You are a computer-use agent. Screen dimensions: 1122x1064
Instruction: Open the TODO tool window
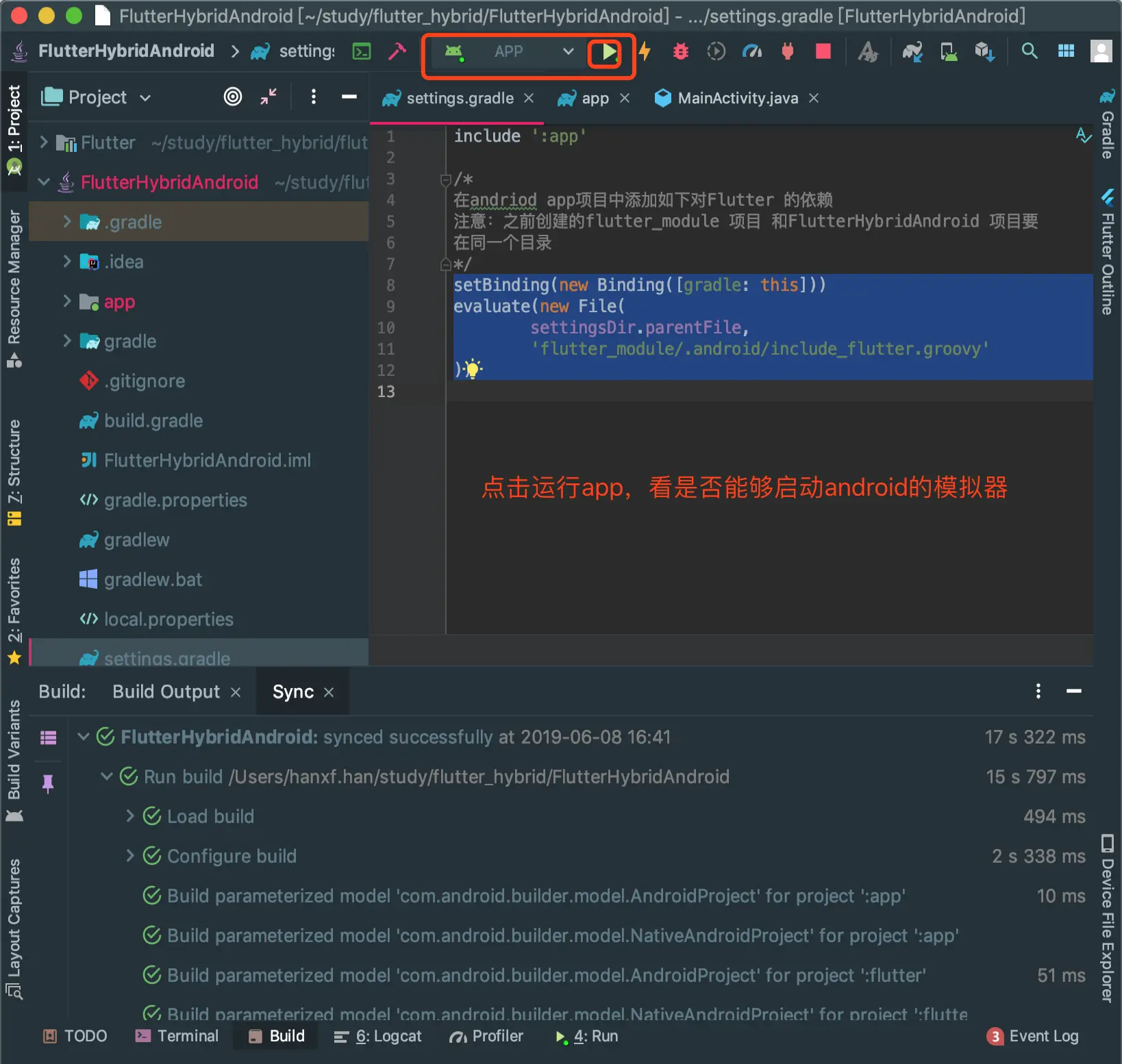pos(75,1036)
